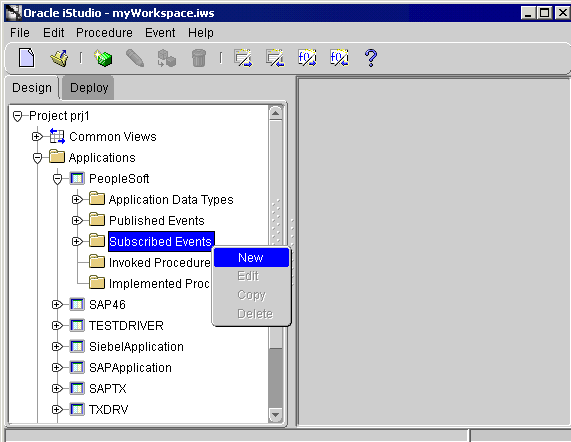
Task: Choose Edit in the context menu
Action: [251, 276]
